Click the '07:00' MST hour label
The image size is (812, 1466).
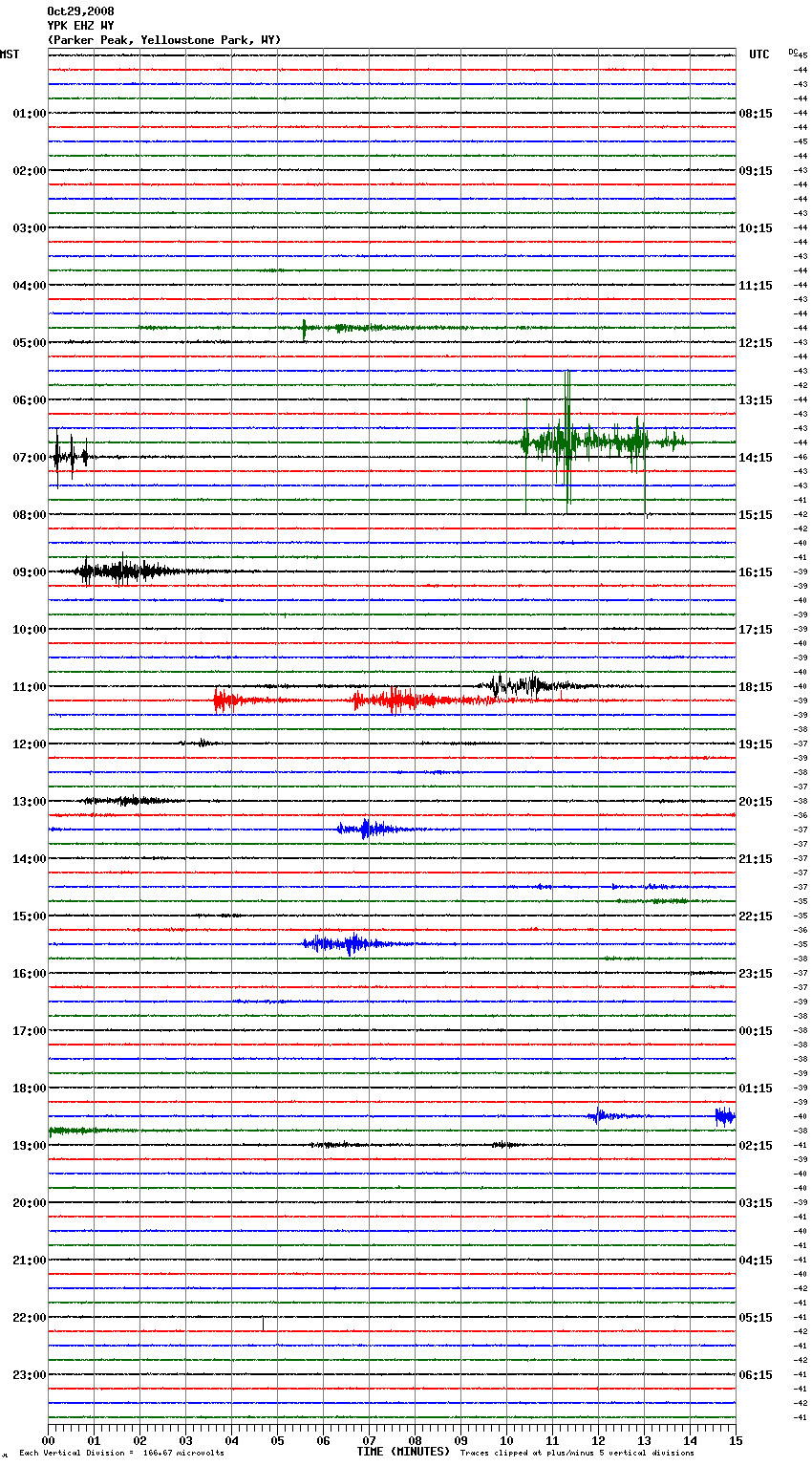pyautogui.click(x=30, y=458)
